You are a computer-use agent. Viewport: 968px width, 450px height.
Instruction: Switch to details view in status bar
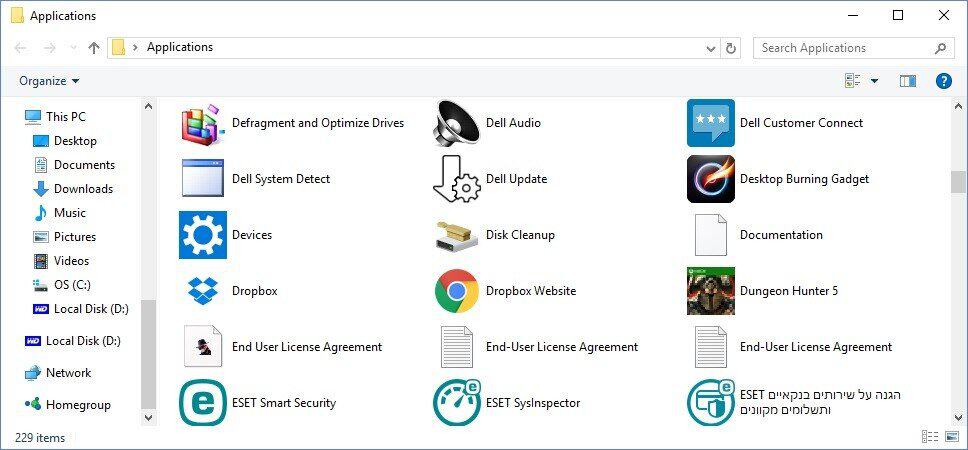pyautogui.click(x=930, y=437)
